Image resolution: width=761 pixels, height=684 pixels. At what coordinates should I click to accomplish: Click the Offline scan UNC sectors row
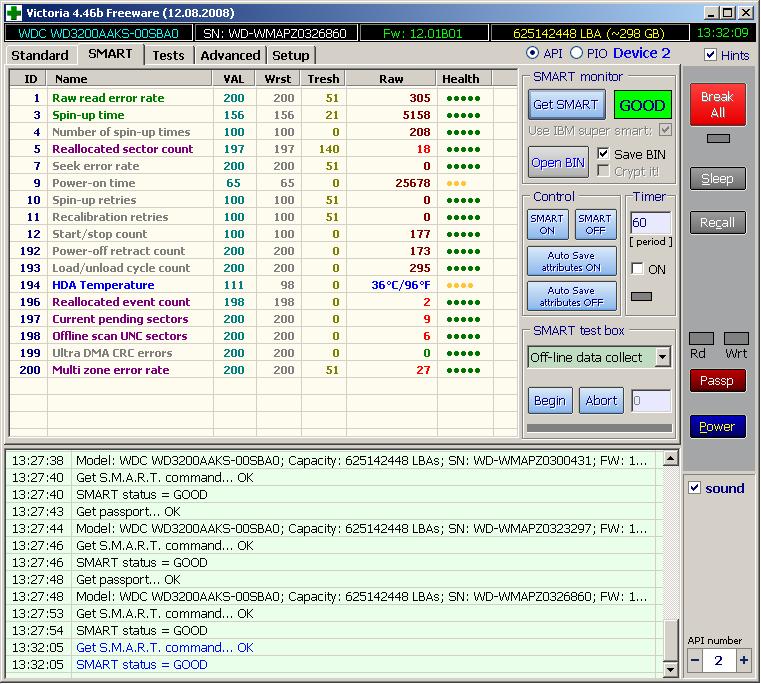[264, 336]
